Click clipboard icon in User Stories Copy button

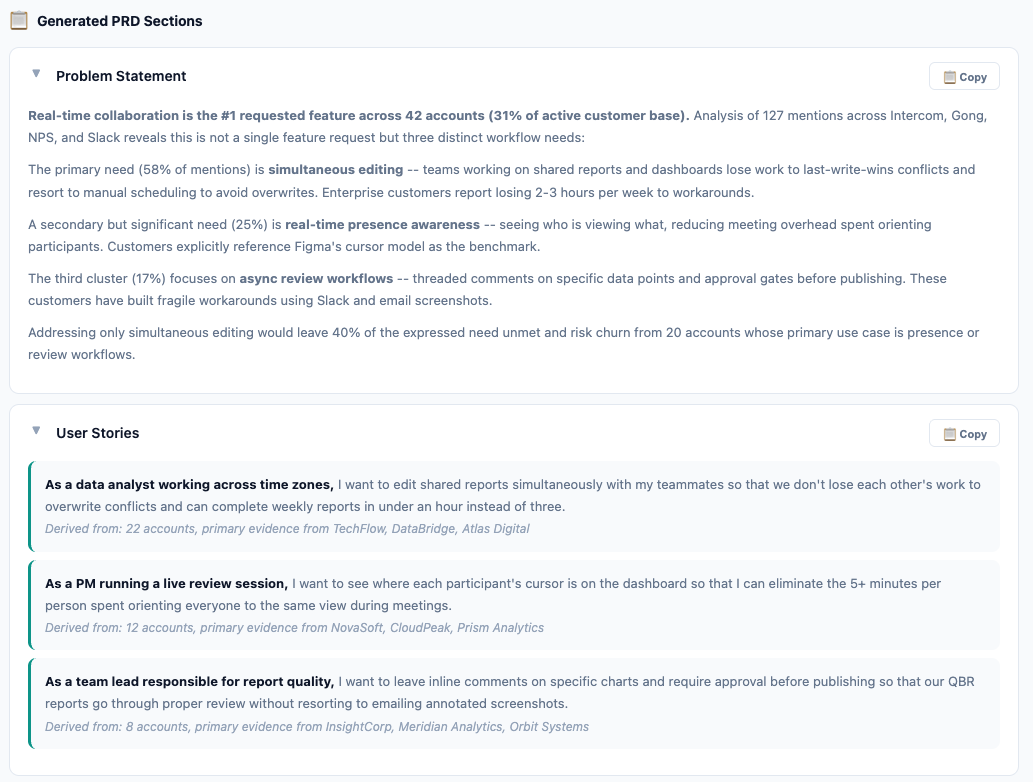pos(949,434)
